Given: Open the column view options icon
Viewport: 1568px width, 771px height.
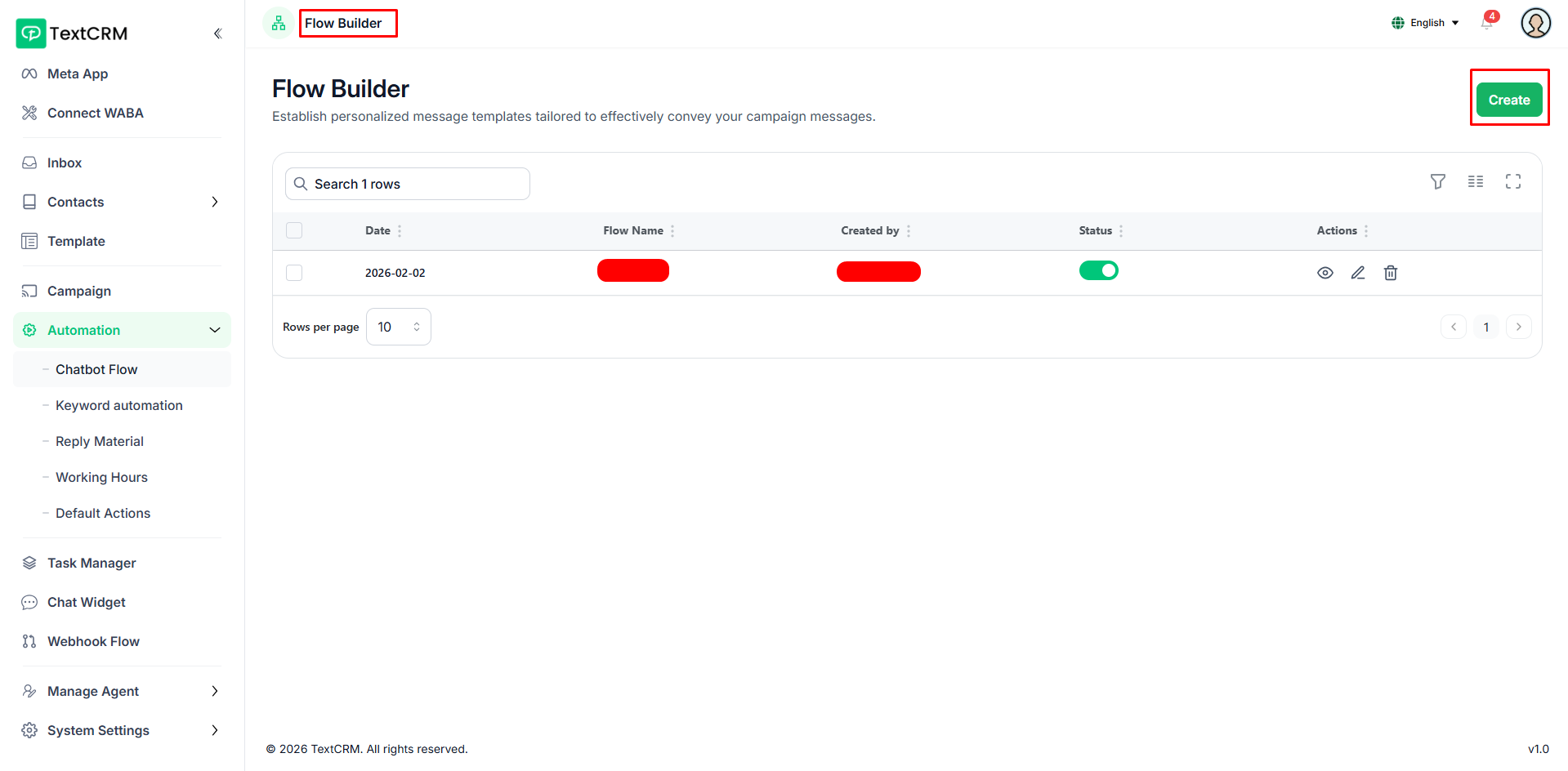Looking at the screenshot, I should pos(1475,181).
